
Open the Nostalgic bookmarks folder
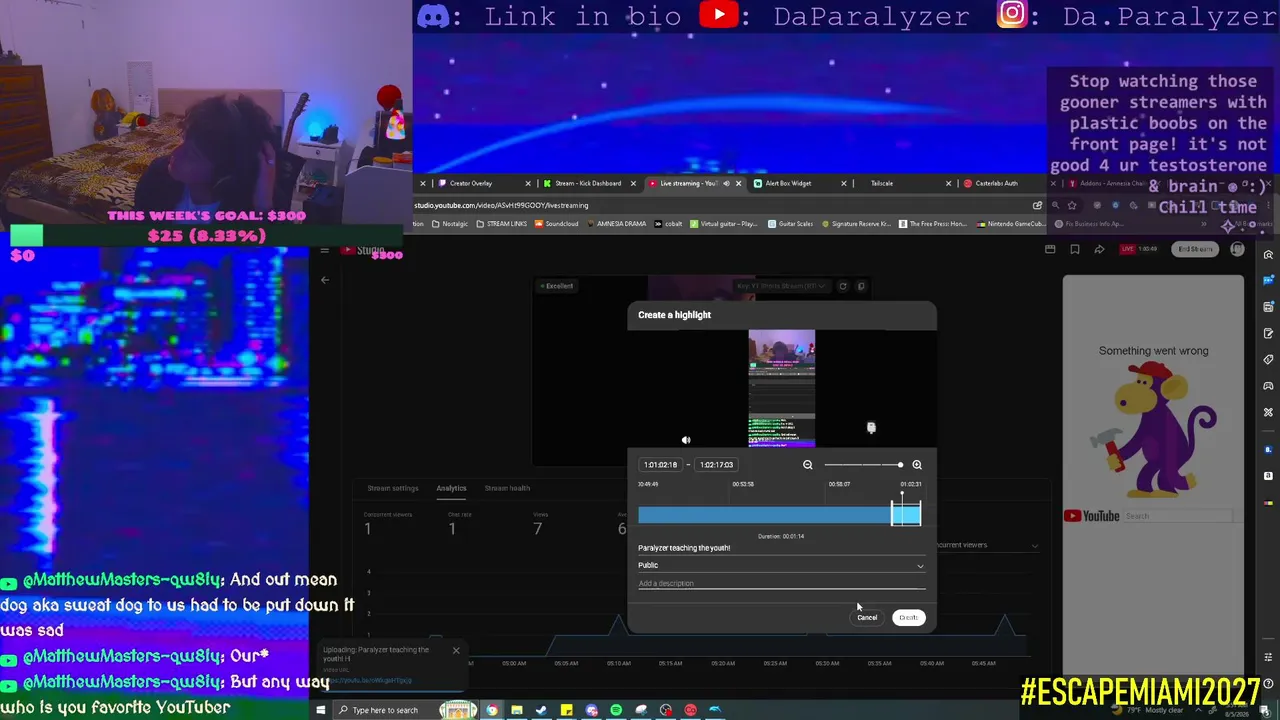tap(450, 224)
